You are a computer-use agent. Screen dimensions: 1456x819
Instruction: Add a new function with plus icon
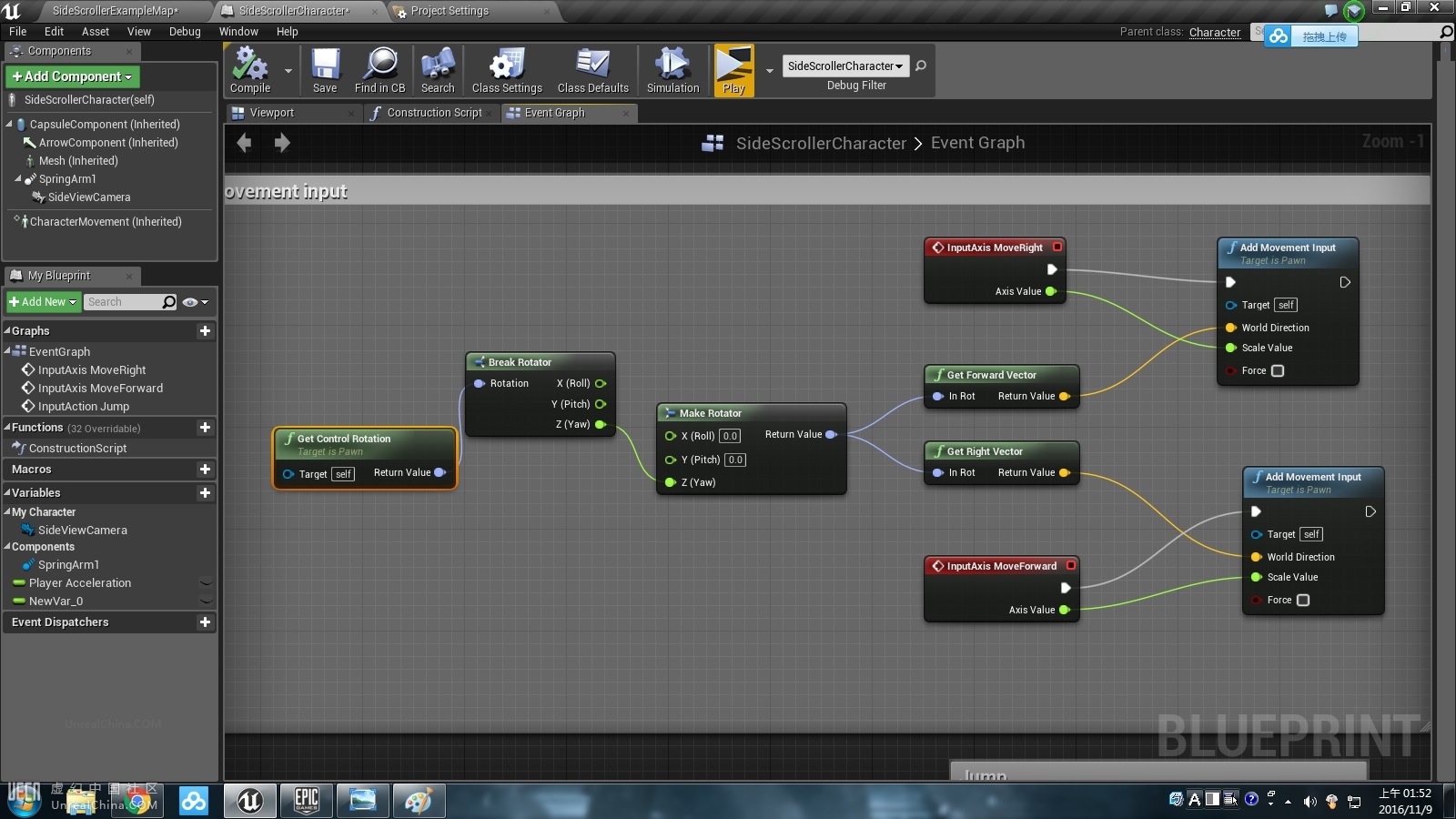[x=205, y=428]
